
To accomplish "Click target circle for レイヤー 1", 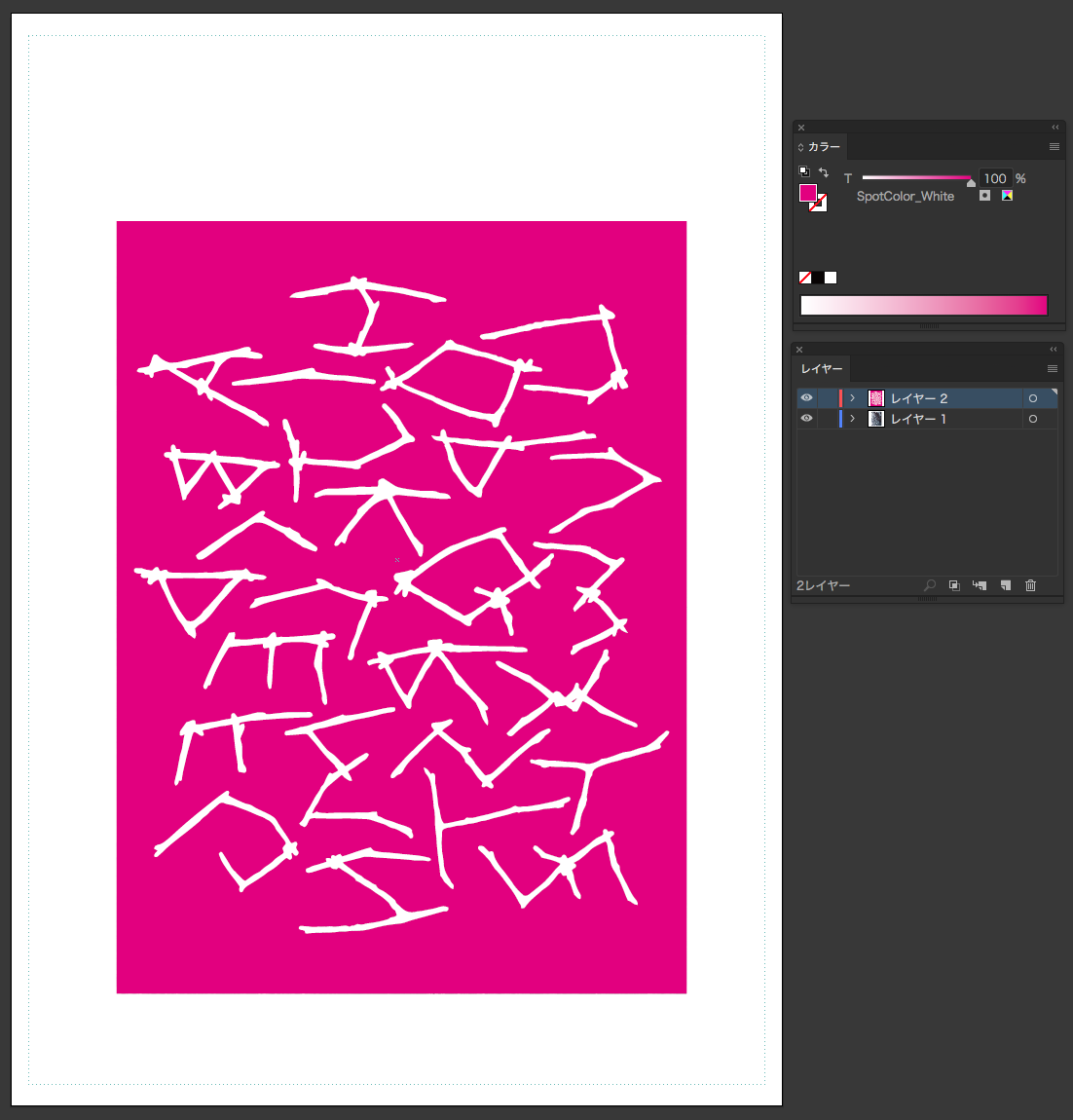I will (1033, 420).
